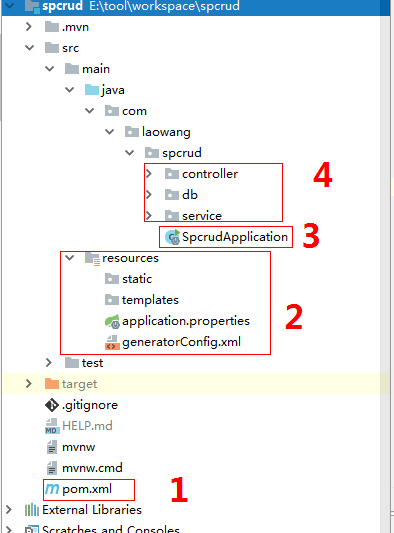Collapse the main folder arrow
Image resolution: width=394 pixels, height=533 pixels.
pos(50,69)
